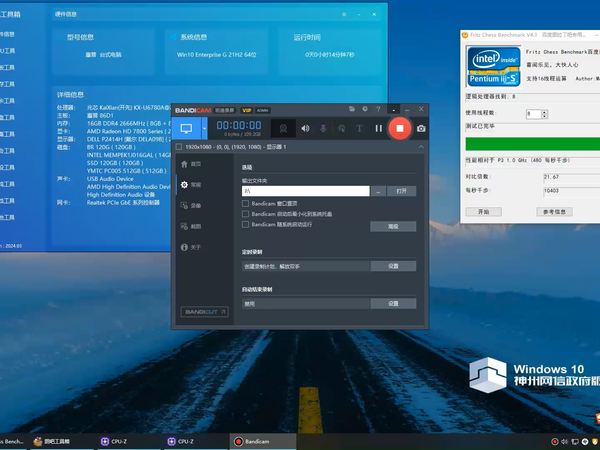Pause the recording in Bandicam

[378, 129]
